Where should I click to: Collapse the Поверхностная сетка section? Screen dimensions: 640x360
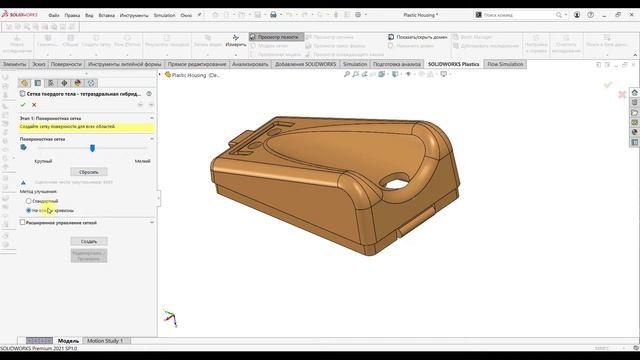coord(152,139)
